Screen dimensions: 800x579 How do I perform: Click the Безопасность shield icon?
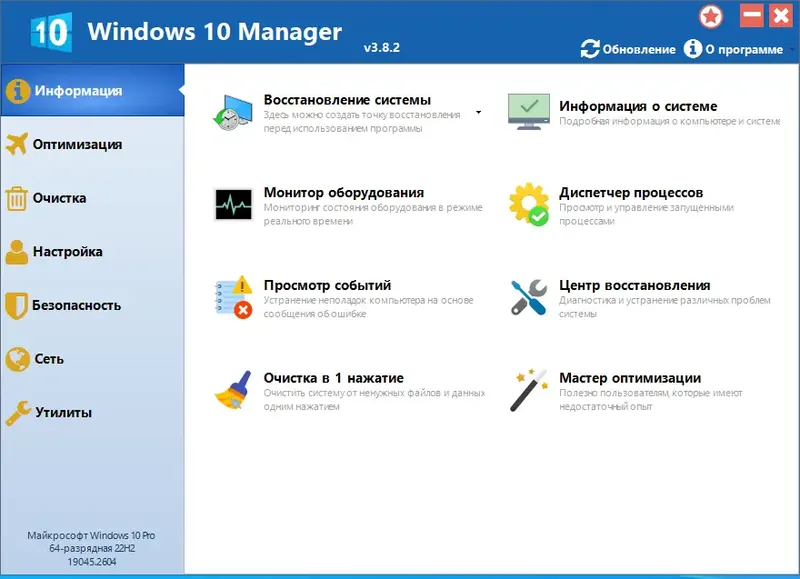coord(19,306)
